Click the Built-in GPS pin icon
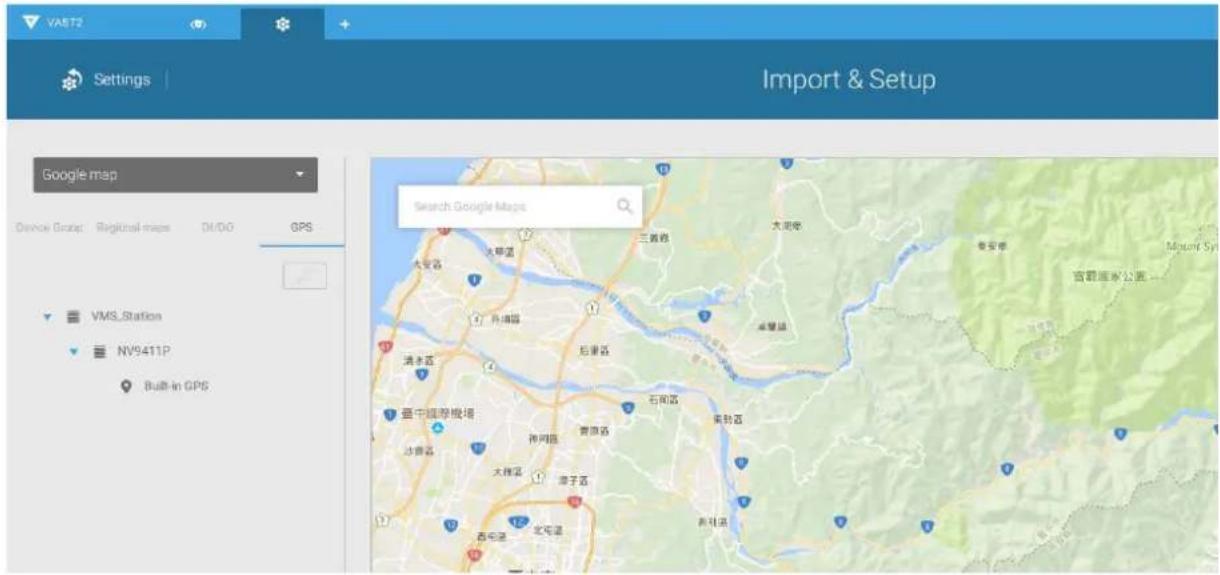 (x=126, y=386)
